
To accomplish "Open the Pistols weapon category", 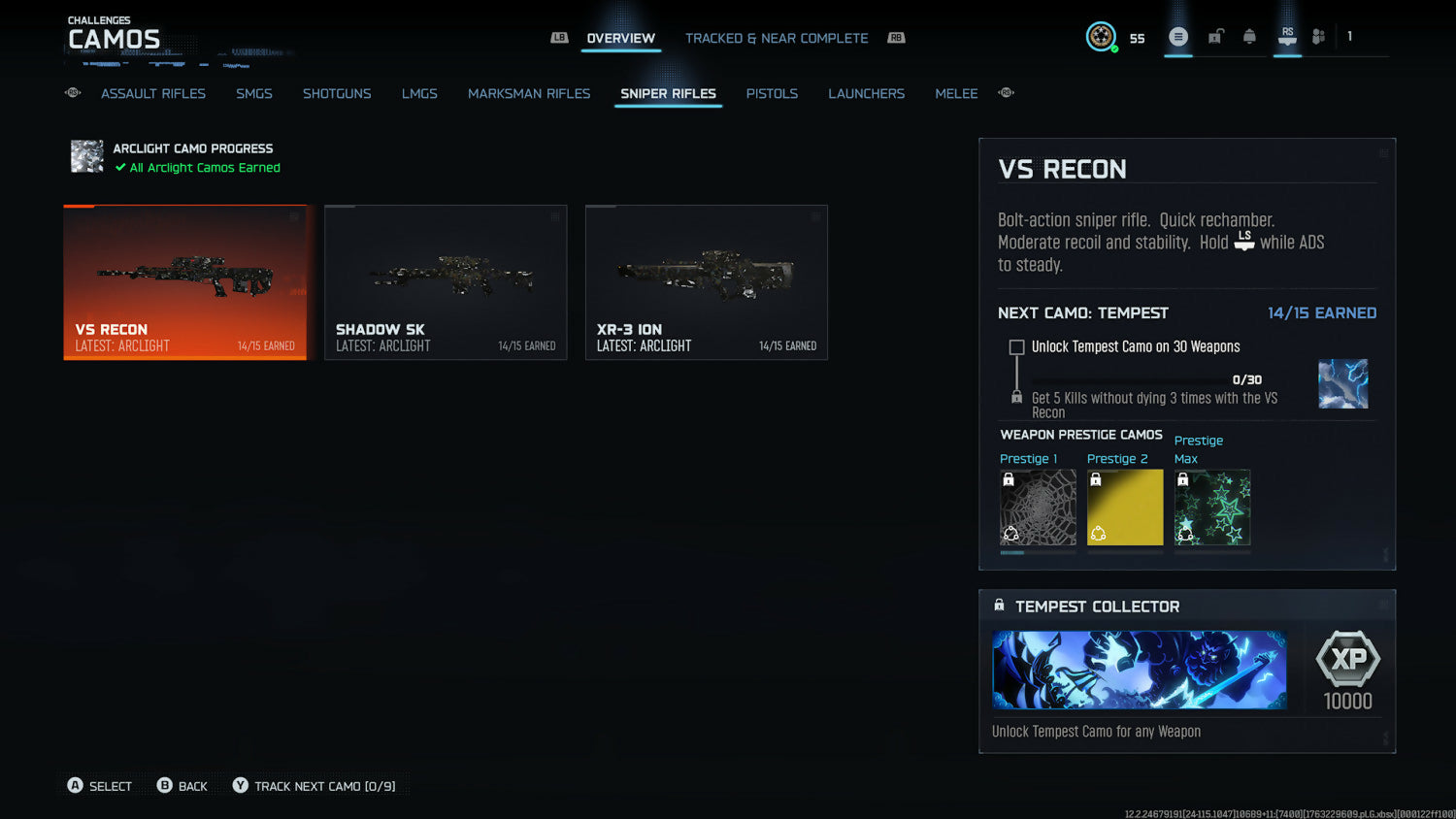I will [772, 94].
